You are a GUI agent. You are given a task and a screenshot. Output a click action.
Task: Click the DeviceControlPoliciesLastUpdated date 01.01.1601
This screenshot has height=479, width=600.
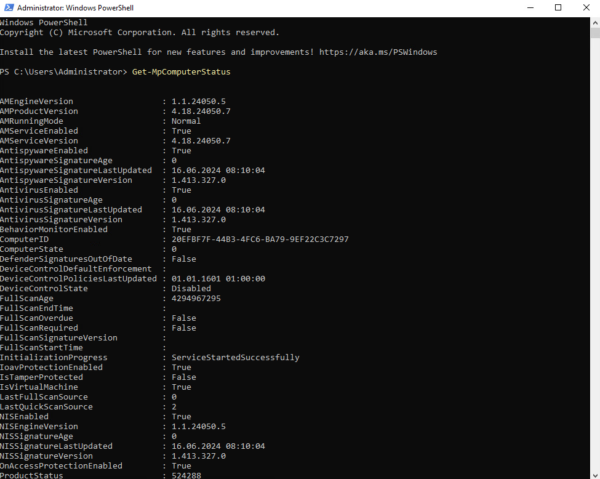click(x=196, y=279)
